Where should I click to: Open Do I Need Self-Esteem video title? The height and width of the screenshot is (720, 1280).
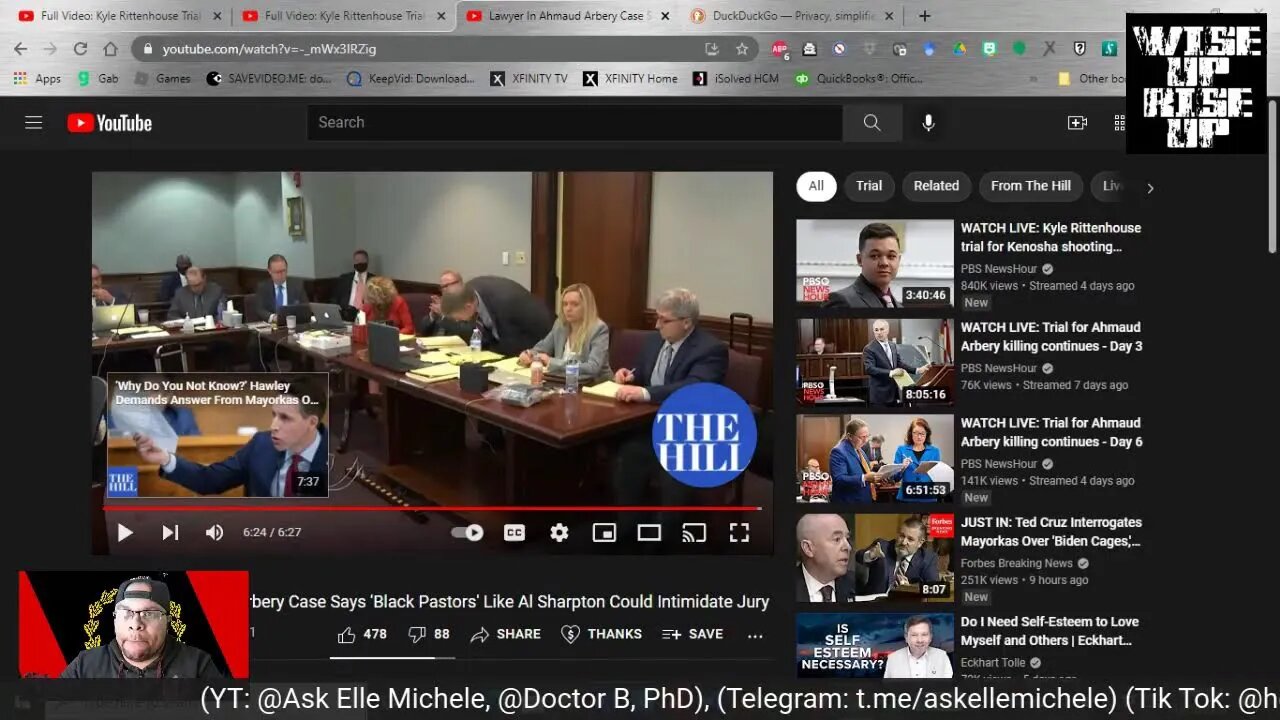1050,631
